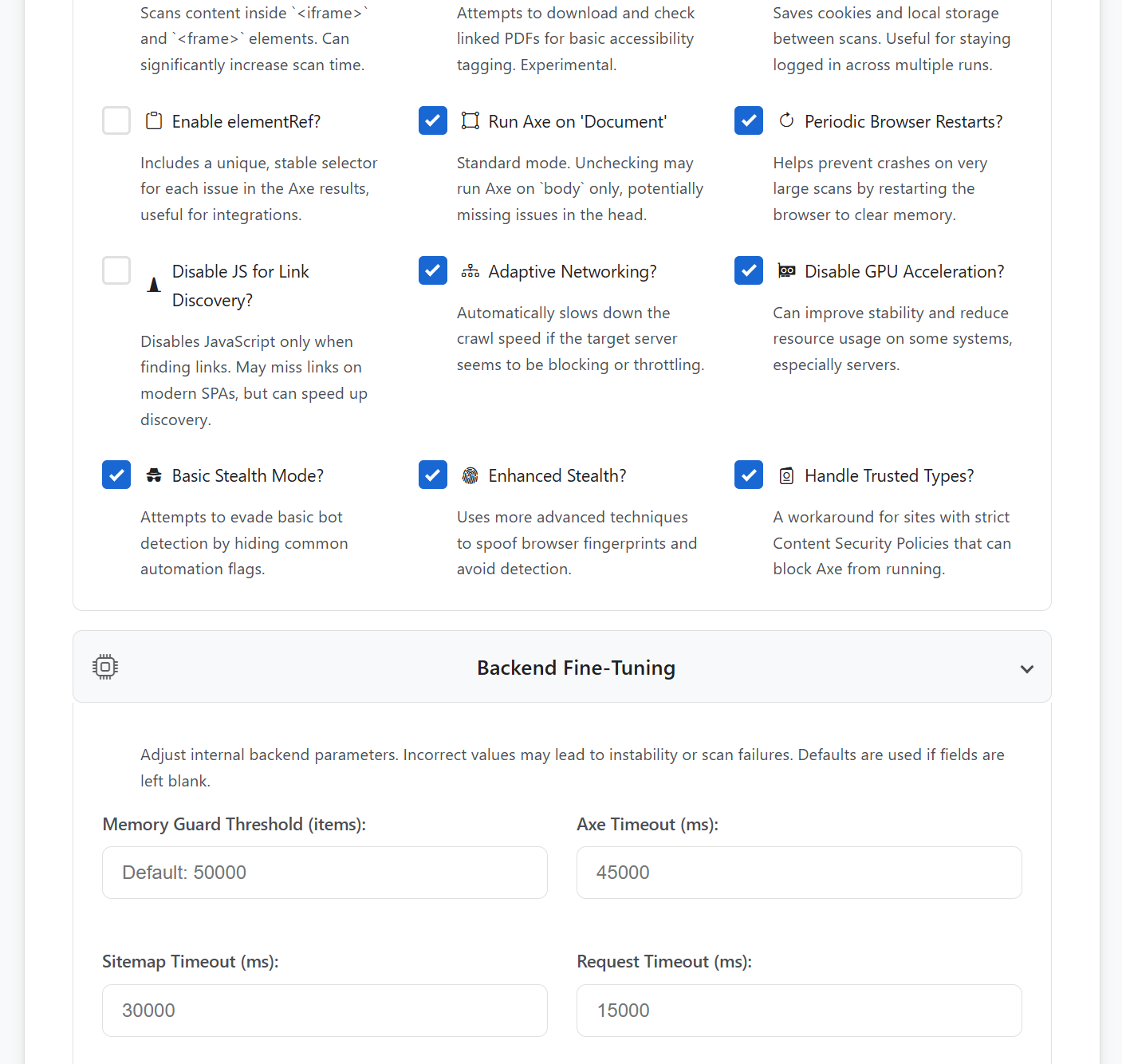This screenshot has height=1064, width=1122.
Task: Click the frame icon beside Run Axe on 'Document'
Action: 470,121
